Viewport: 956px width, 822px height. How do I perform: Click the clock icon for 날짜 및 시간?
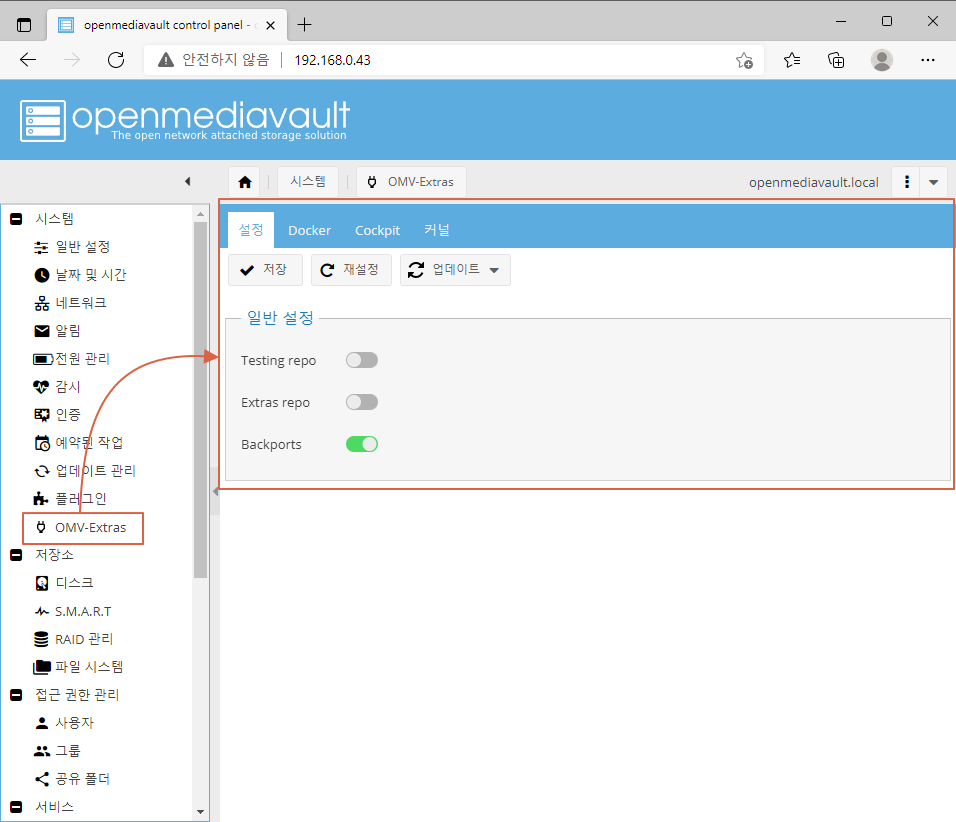pyautogui.click(x=41, y=275)
